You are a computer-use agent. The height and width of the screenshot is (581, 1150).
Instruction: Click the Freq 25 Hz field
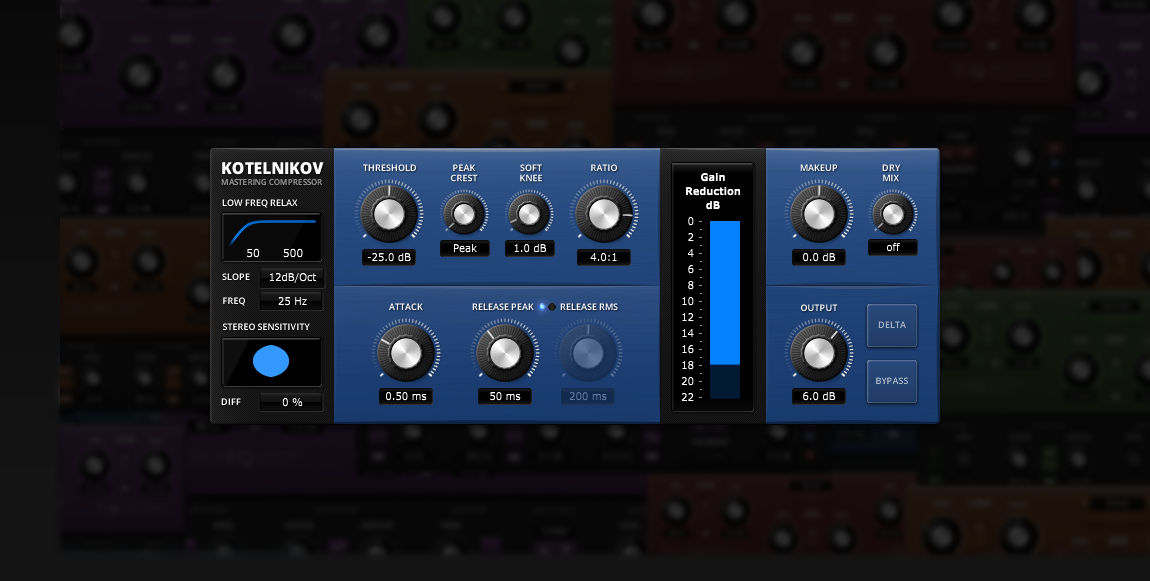pos(292,301)
